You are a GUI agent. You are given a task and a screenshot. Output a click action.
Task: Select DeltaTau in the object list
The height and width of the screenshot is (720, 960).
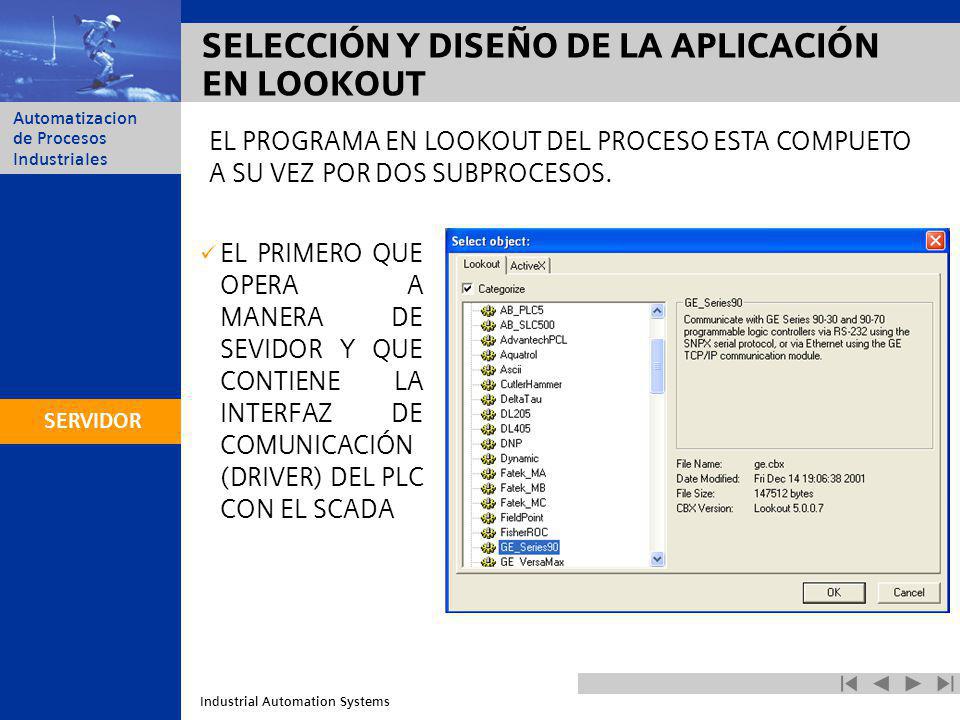click(521, 399)
